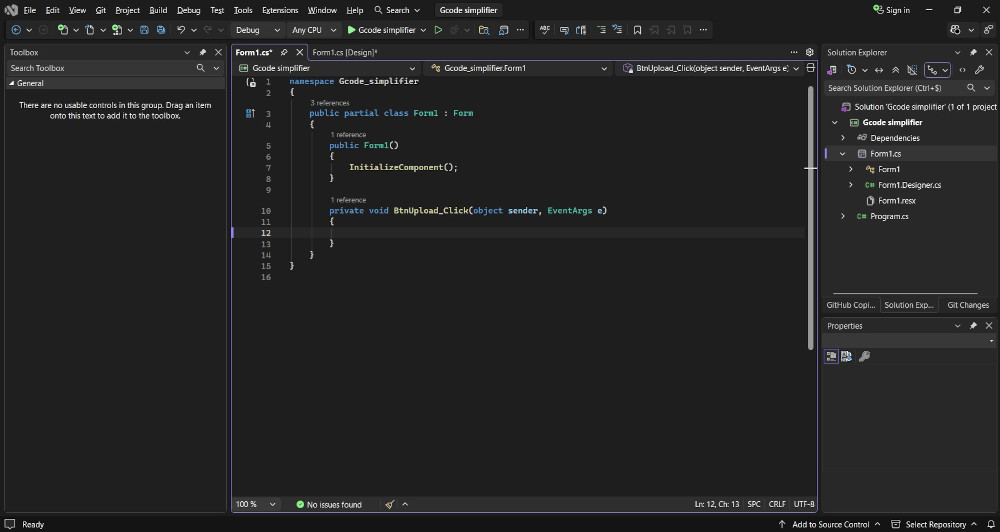Viewport: 1000px width, 532px height.
Task: Open the Debug configuration dropdown
Action: click(258, 30)
